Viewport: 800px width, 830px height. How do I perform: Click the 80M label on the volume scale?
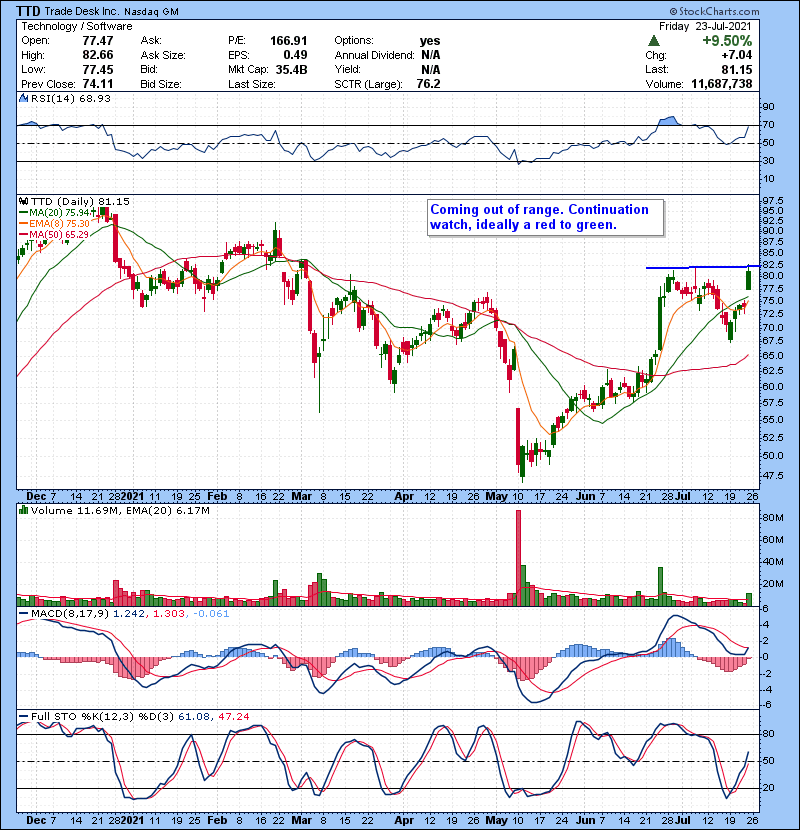click(772, 518)
